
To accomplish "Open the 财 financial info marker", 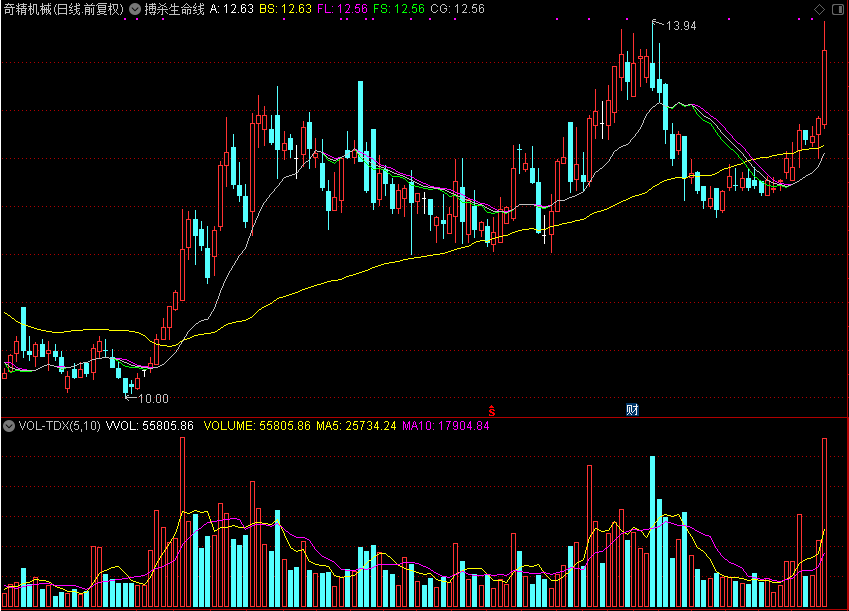I will pyautogui.click(x=632, y=410).
